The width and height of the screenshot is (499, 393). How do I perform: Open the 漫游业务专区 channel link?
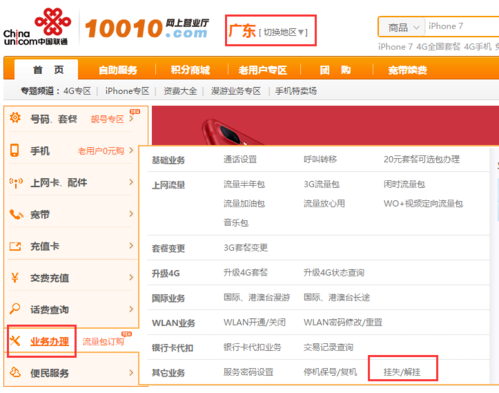click(x=236, y=91)
